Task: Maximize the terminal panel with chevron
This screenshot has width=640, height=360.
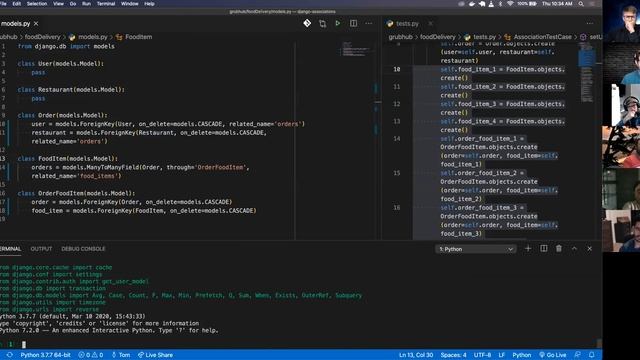Action: [574, 249]
